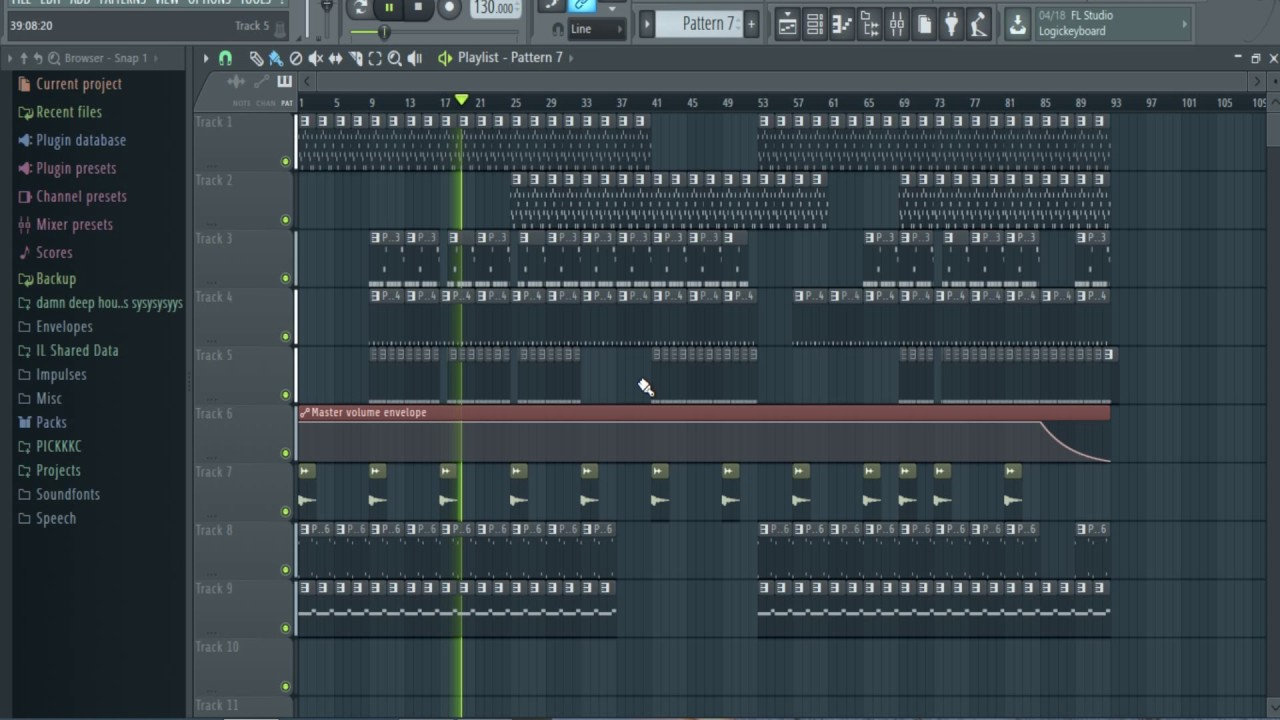The image size is (1280, 720).
Task: Mute Track 5 using its green light
Action: pos(286,395)
